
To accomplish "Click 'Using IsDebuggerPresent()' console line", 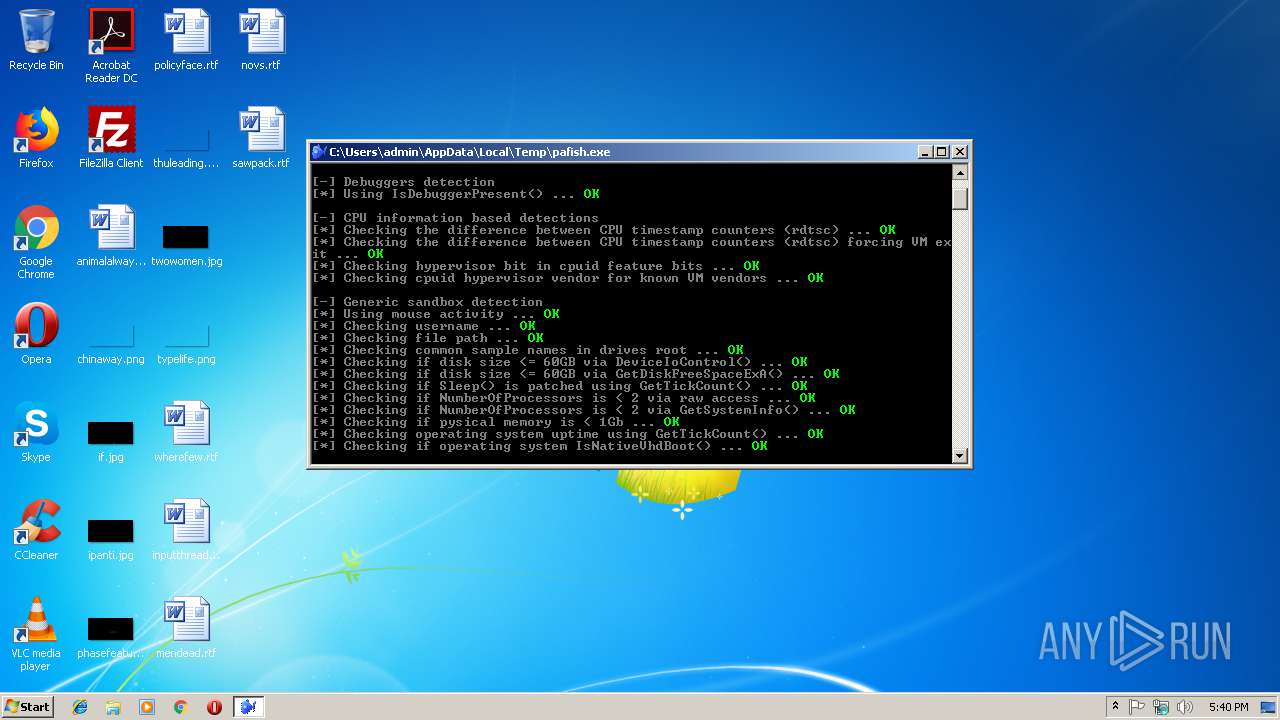I will [456, 194].
